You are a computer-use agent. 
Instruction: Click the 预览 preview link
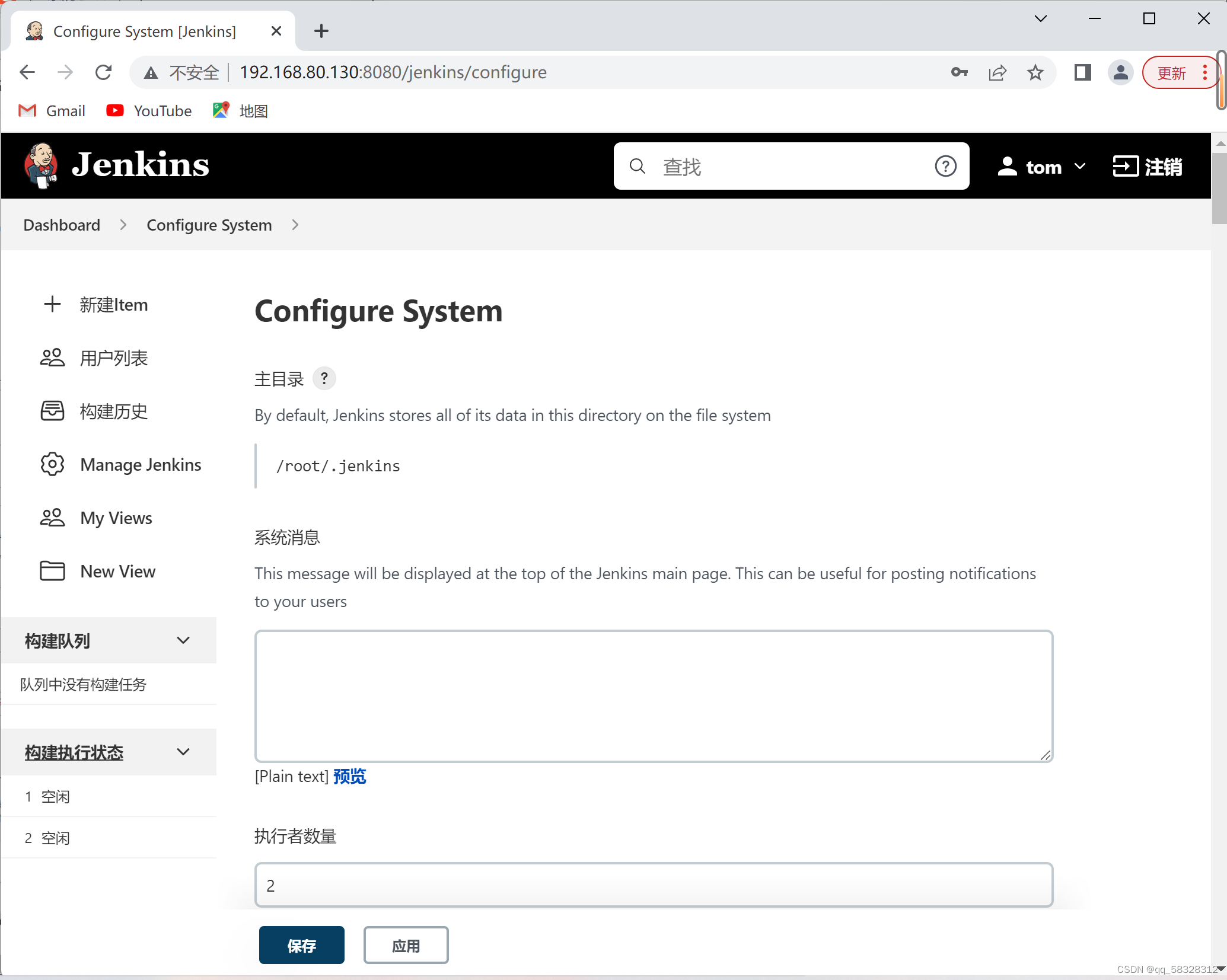349,776
